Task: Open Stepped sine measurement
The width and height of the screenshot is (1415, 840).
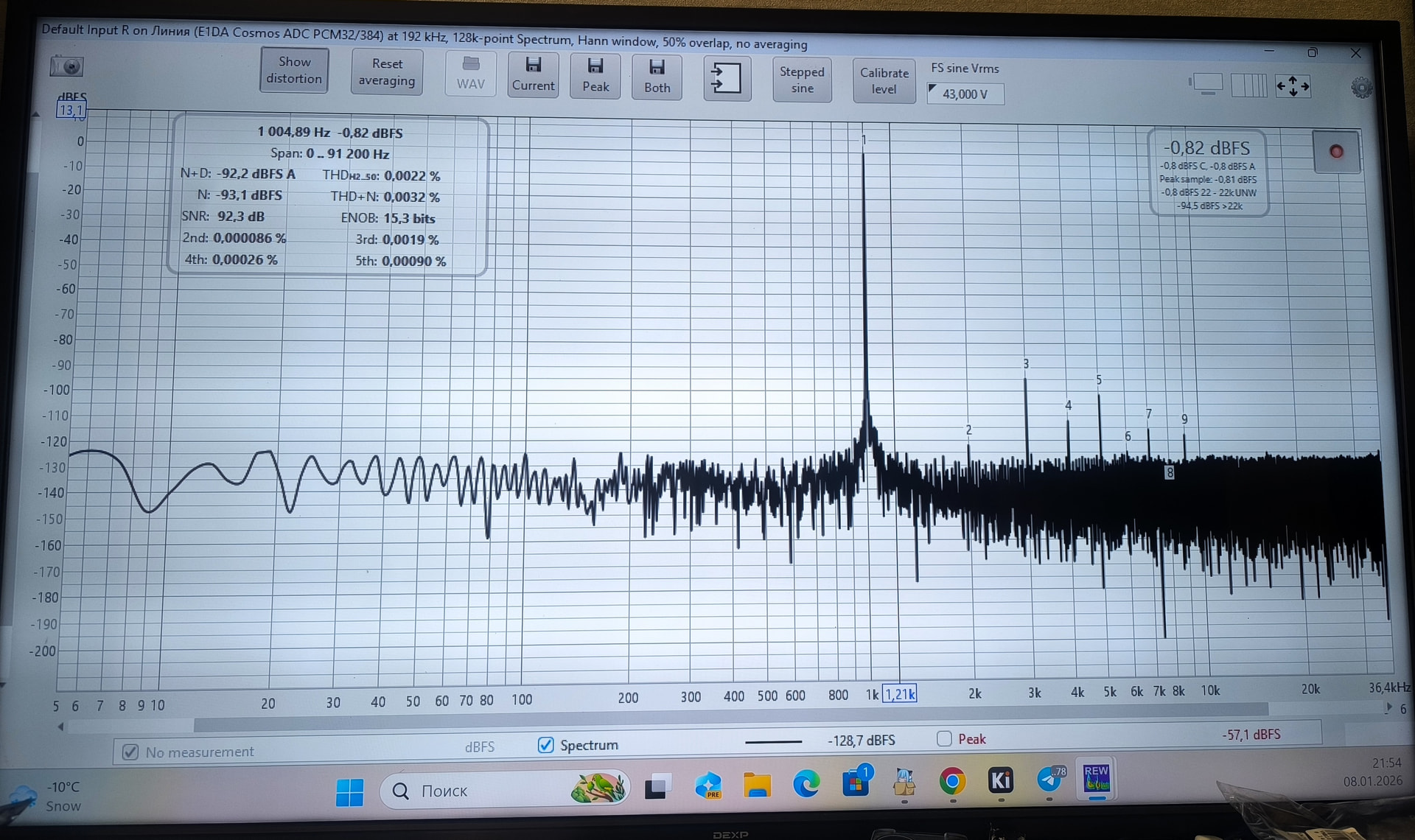Action: tap(802, 80)
